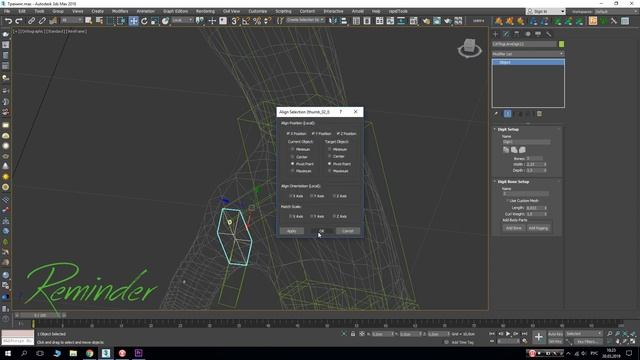The image size is (640, 360).
Task: Click OK in Align Selection dialog
Action: coord(321,231)
